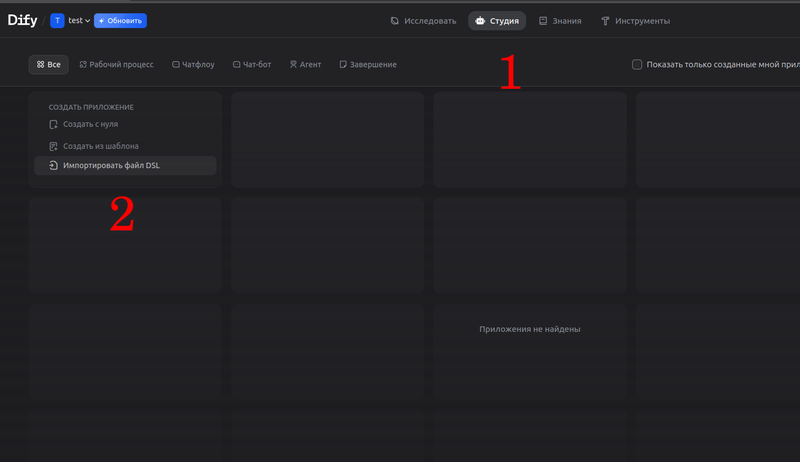Viewport: 800px width, 462px height.
Task: Click the compass icon for Исследовать
Action: click(395, 20)
